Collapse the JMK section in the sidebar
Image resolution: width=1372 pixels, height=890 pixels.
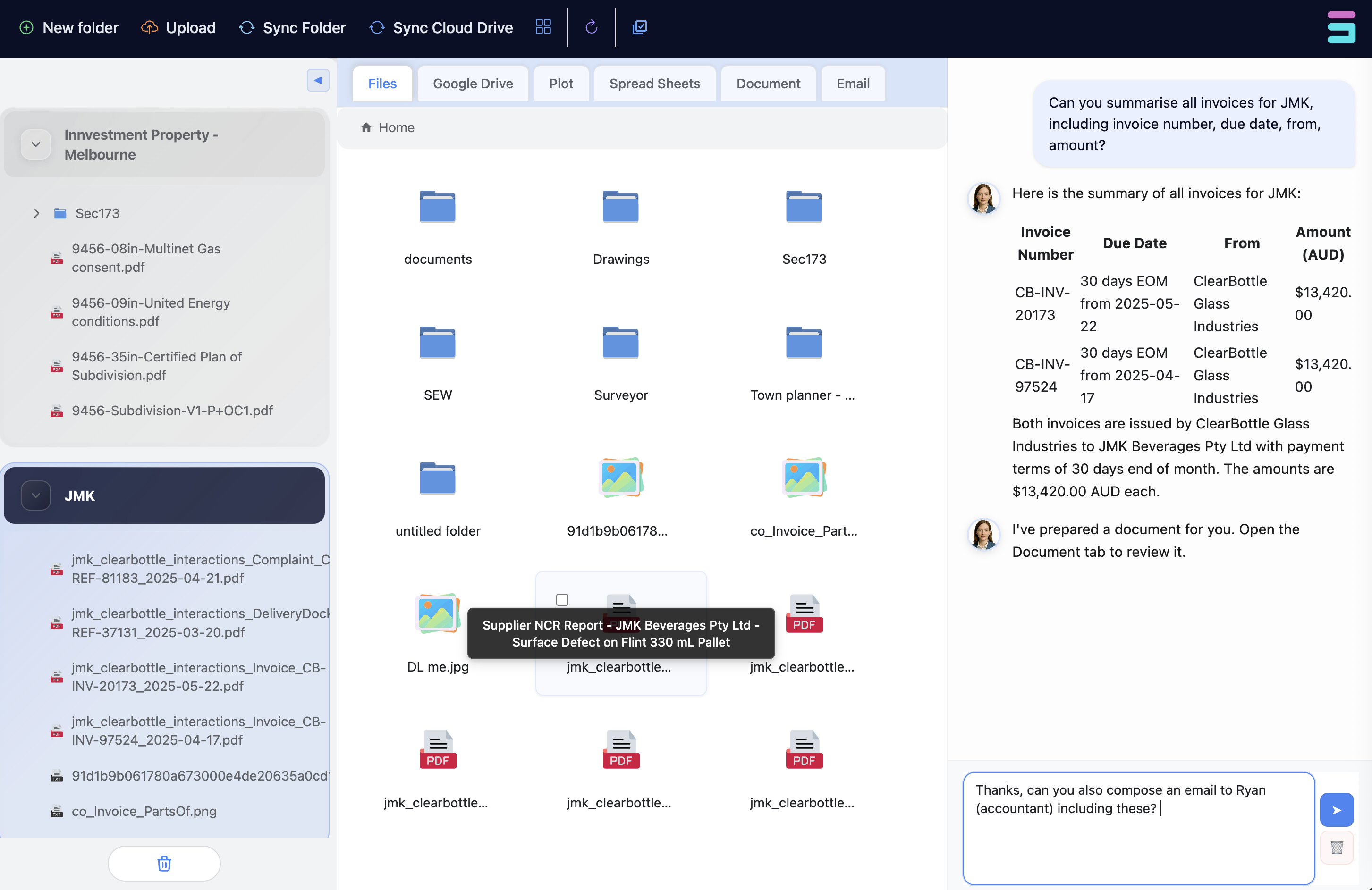point(35,495)
